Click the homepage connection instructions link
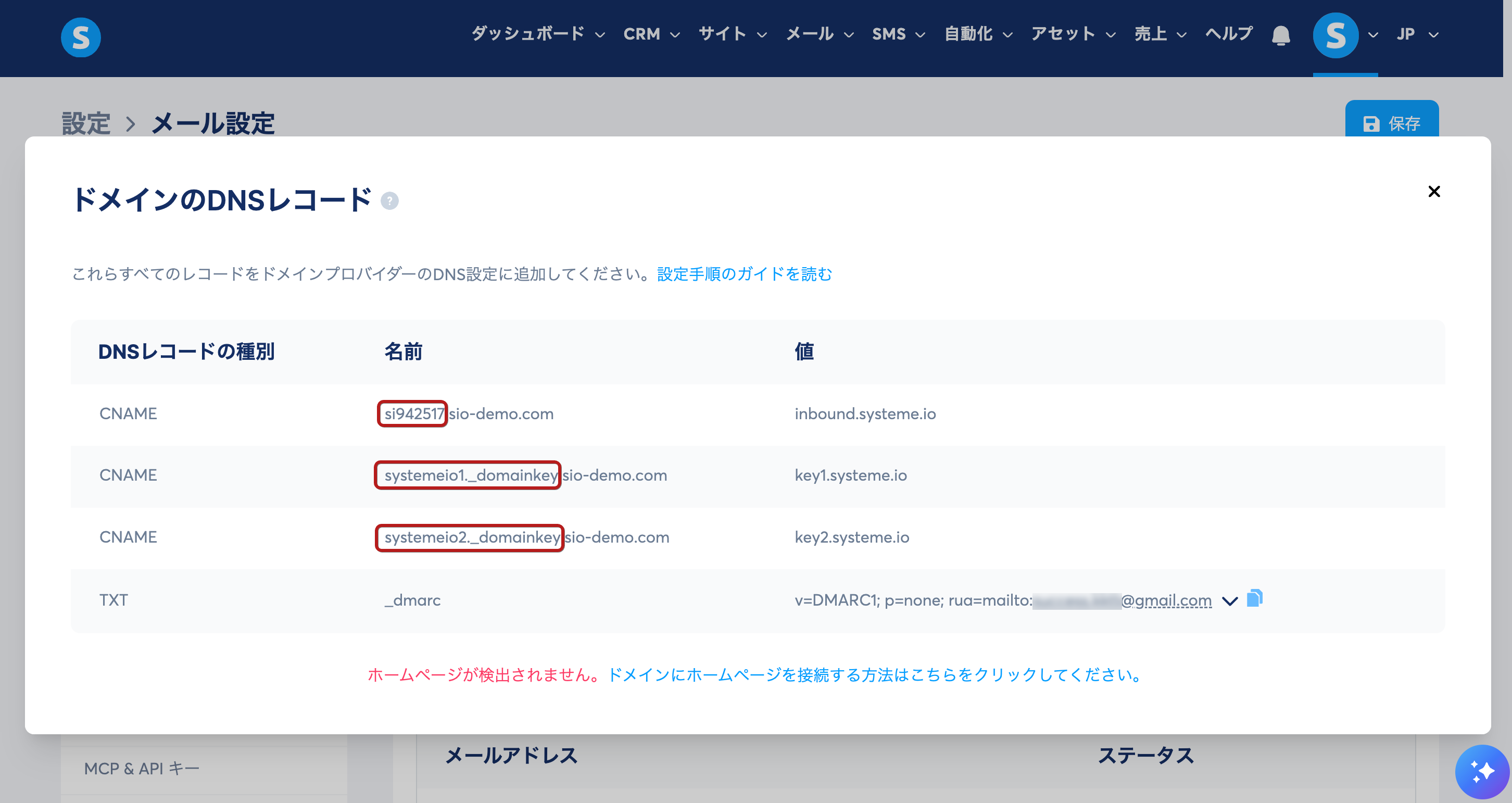This screenshot has width=1512, height=803. click(x=876, y=675)
